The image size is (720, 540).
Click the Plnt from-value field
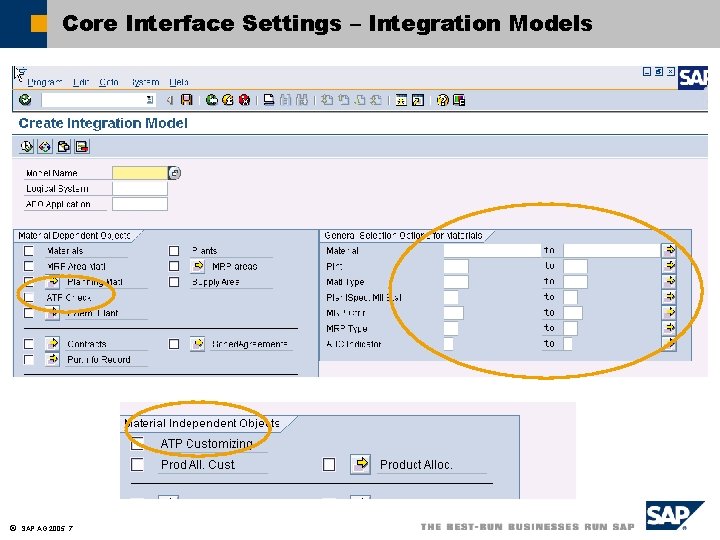click(x=456, y=266)
